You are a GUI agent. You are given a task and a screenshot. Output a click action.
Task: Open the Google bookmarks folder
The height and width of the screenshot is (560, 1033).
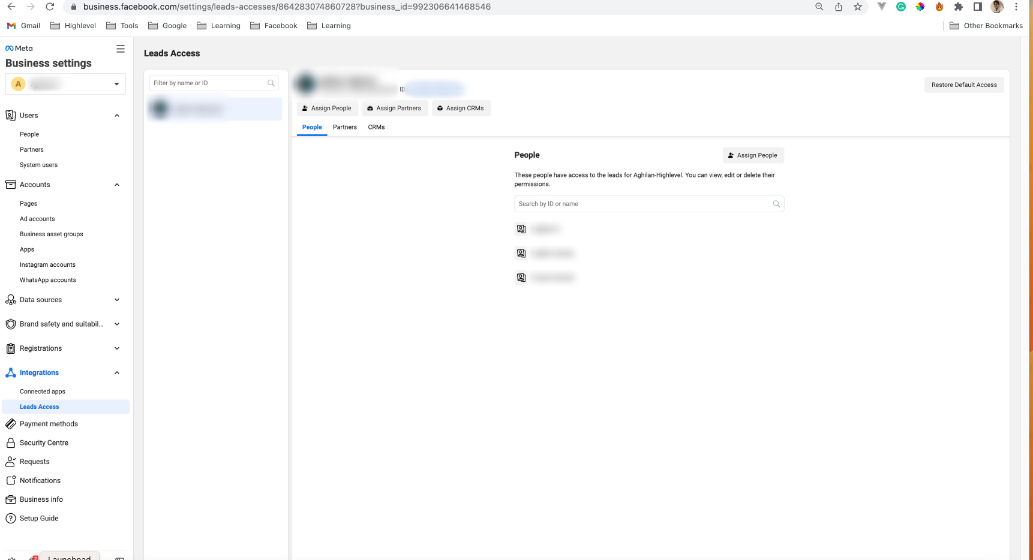[x=167, y=26]
